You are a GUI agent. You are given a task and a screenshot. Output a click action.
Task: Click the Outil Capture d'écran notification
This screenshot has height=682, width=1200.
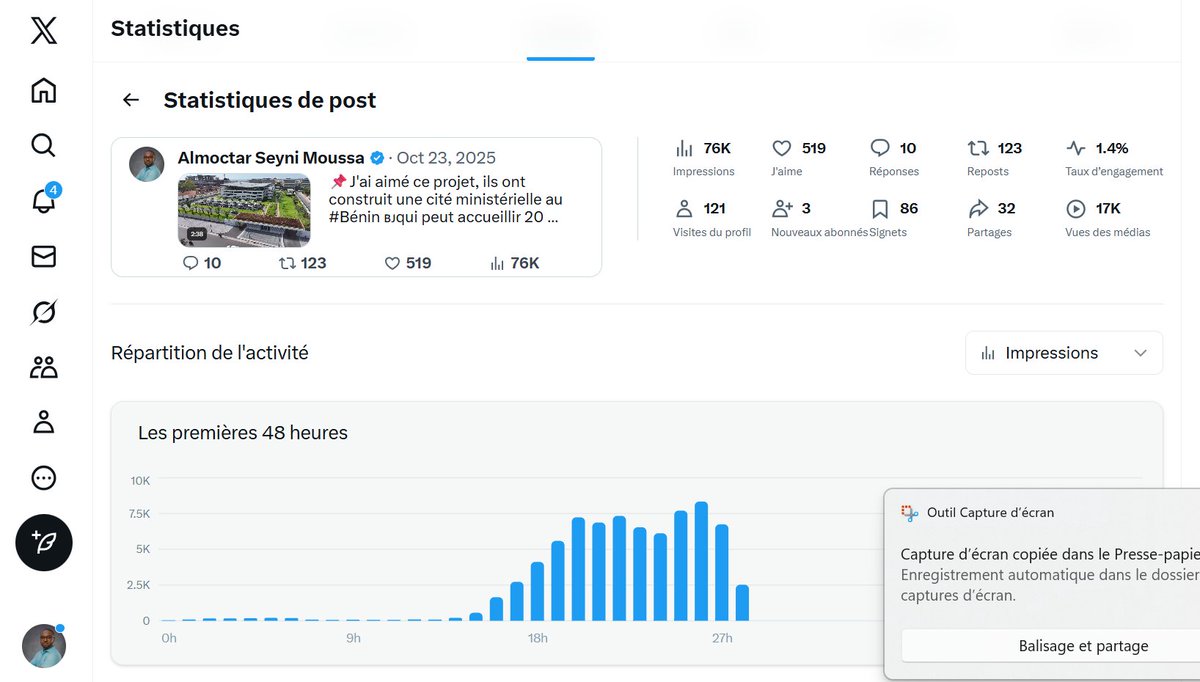coord(990,512)
